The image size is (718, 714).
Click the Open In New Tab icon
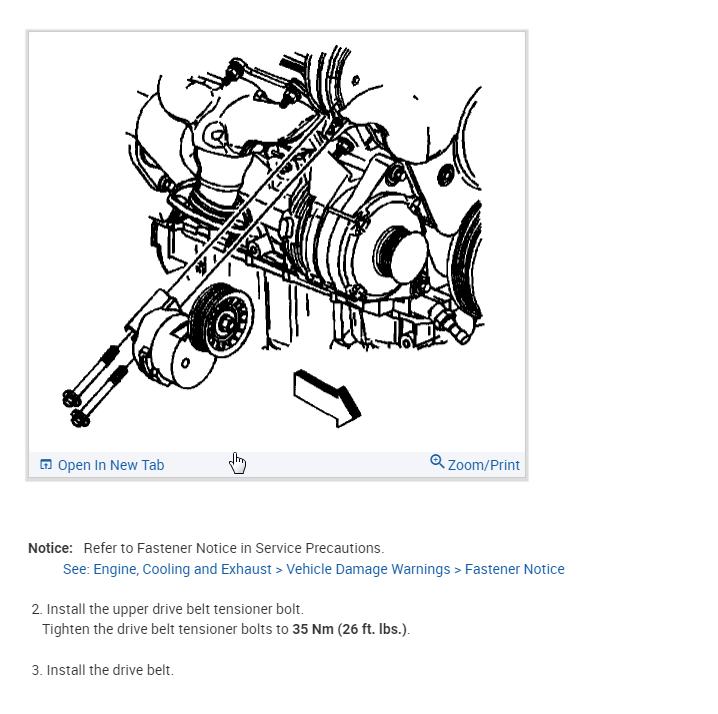pos(46,464)
